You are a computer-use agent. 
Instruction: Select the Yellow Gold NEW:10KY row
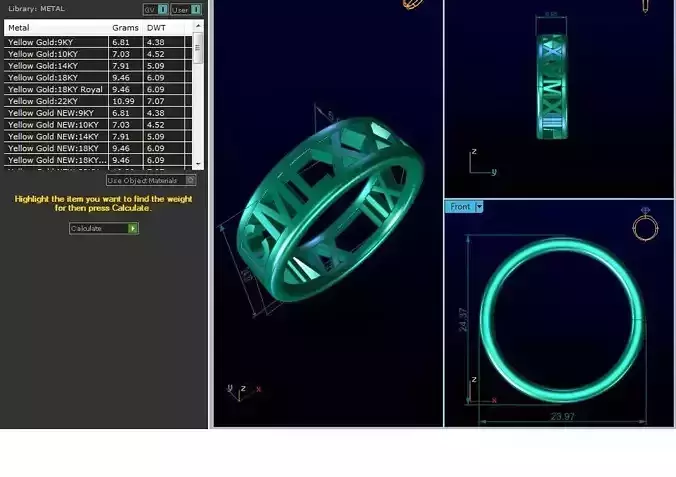[98, 125]
